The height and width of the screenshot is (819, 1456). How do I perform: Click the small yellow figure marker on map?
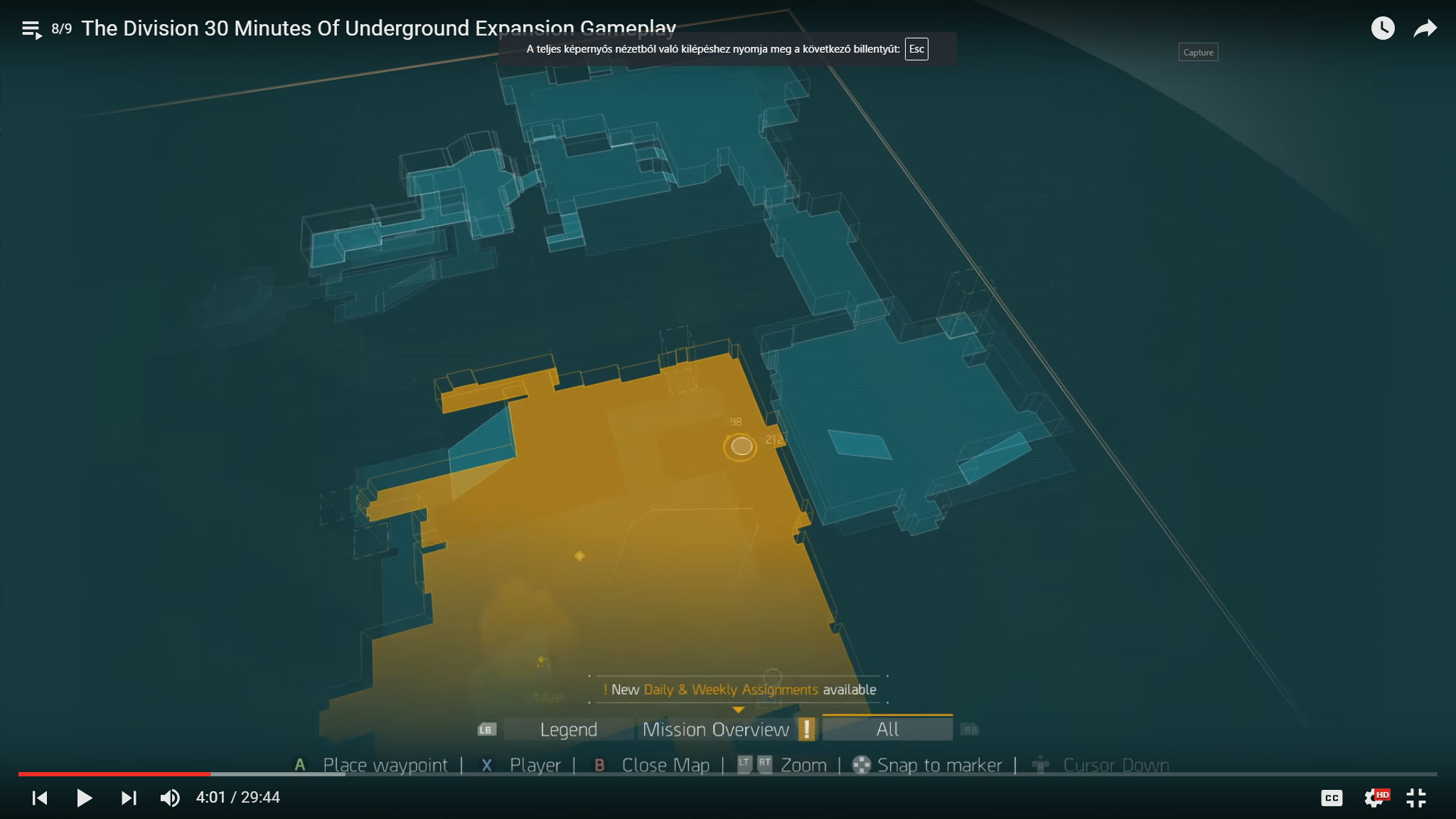tap(541, 662)
